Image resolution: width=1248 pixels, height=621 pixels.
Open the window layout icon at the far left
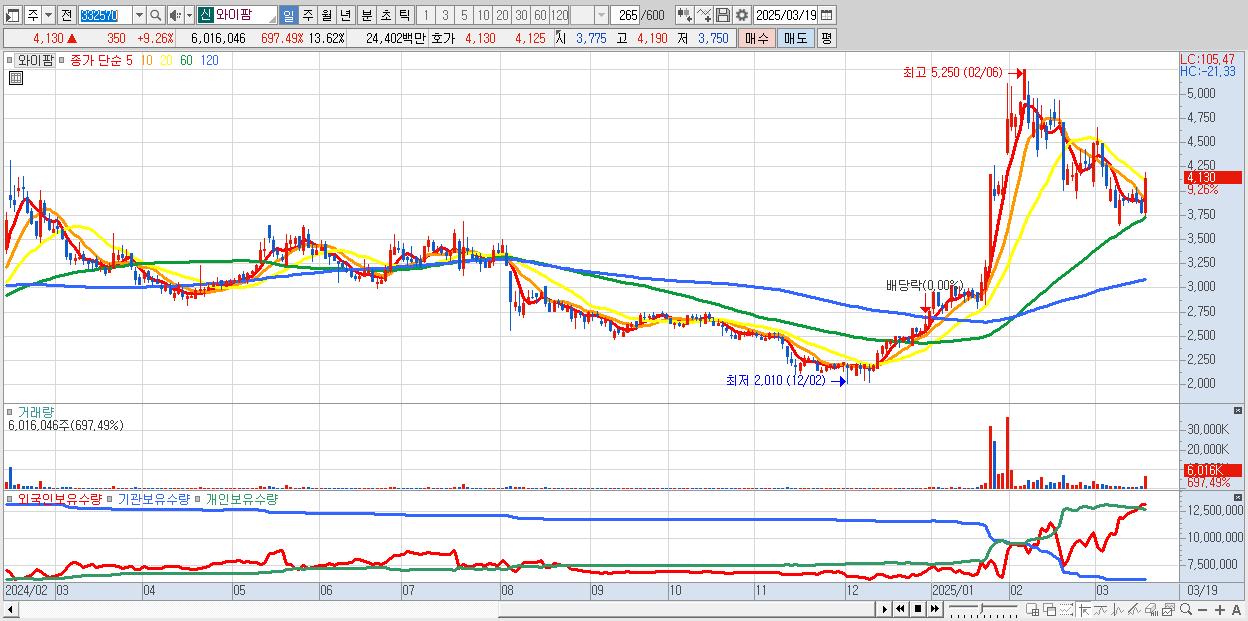point(12,15)
